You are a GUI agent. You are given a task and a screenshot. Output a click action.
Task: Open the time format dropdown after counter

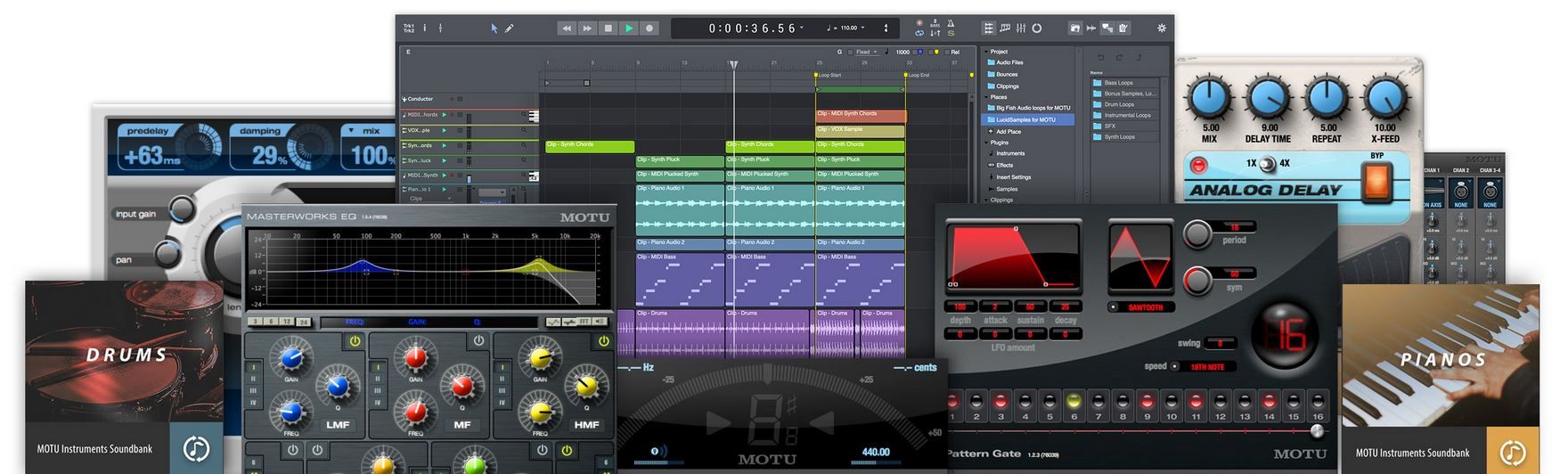[802, 28]
